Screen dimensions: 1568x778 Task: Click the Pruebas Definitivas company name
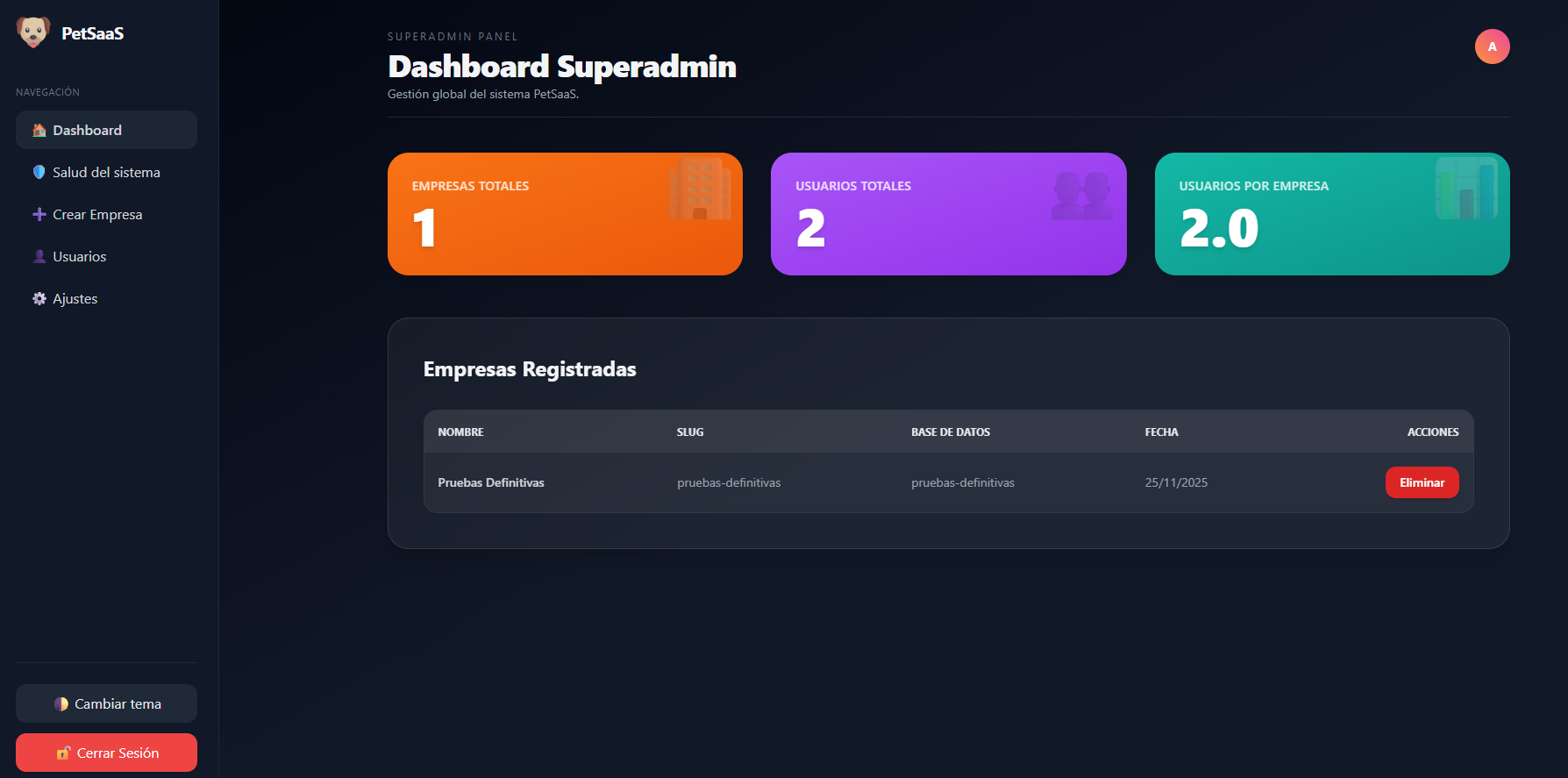[491, 482]
